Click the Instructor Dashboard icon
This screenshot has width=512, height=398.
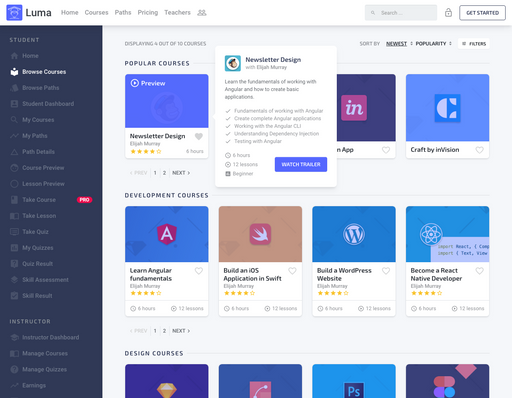coord(14,337)
